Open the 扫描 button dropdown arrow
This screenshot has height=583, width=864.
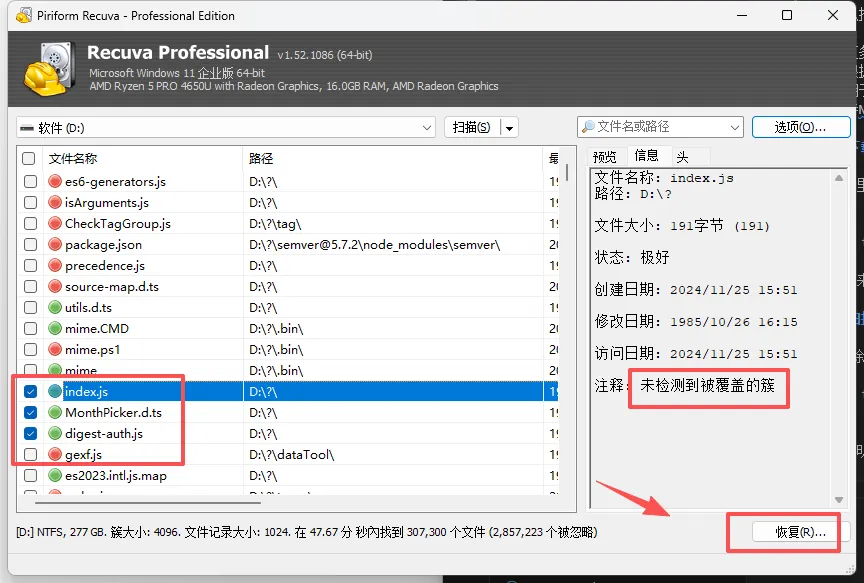510,128
